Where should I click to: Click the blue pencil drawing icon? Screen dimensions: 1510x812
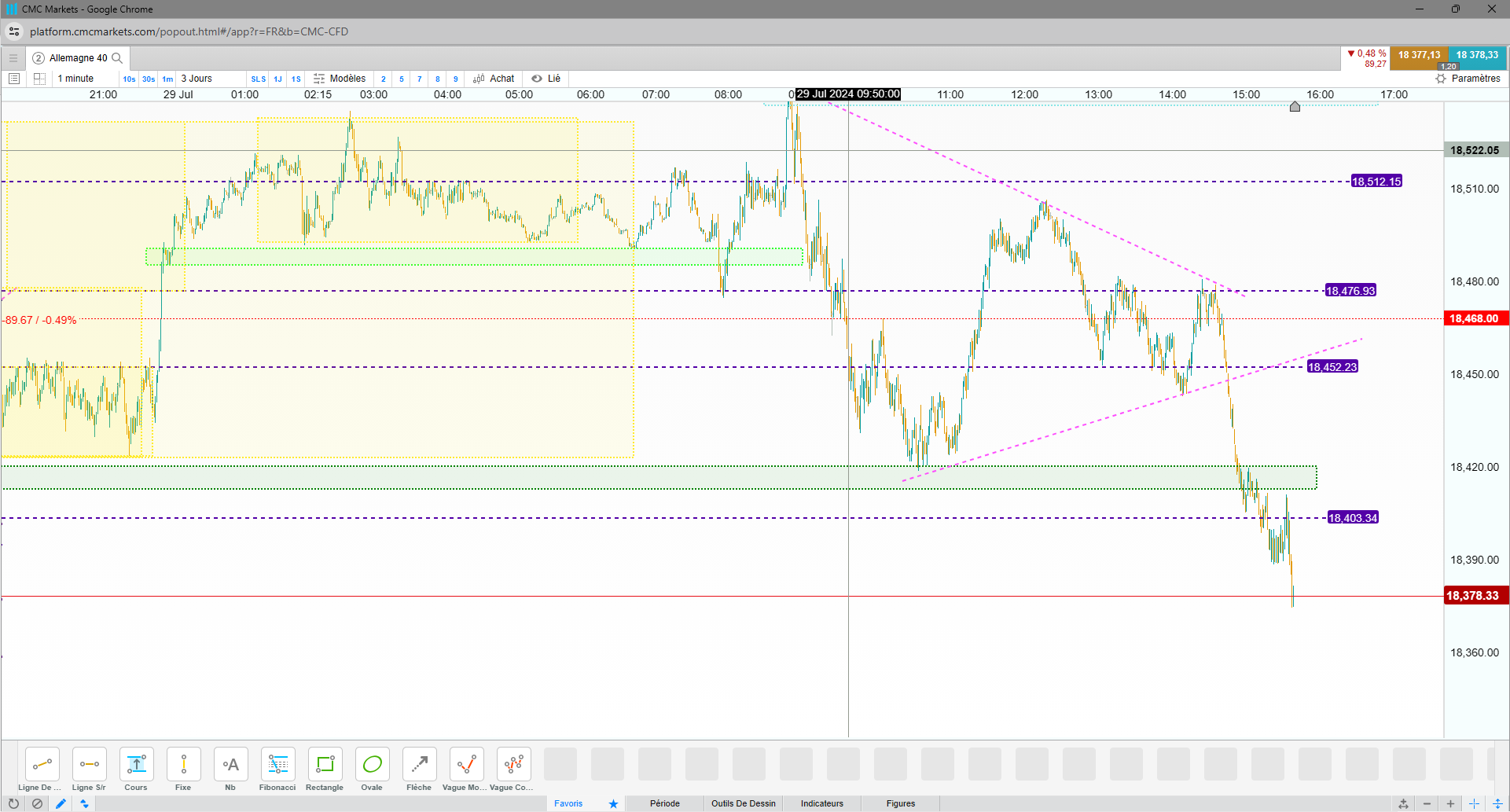[61, 803]
